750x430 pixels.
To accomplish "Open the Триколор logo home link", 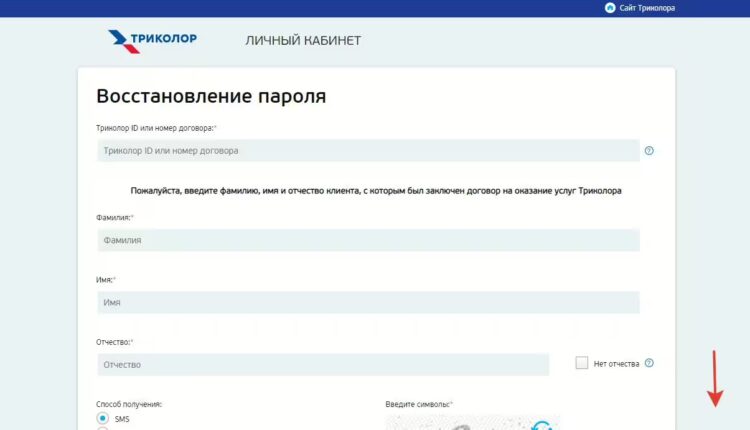I will point(153,41).
